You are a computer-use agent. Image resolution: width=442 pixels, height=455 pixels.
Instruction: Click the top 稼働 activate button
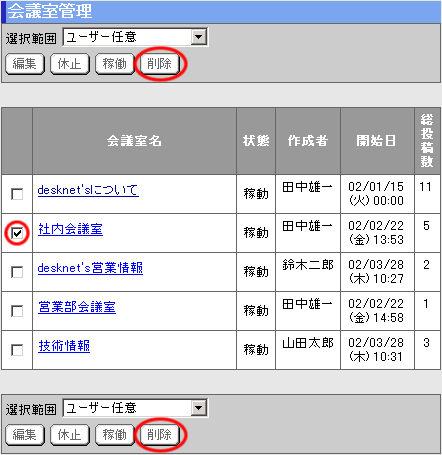[x=115, y=64]
